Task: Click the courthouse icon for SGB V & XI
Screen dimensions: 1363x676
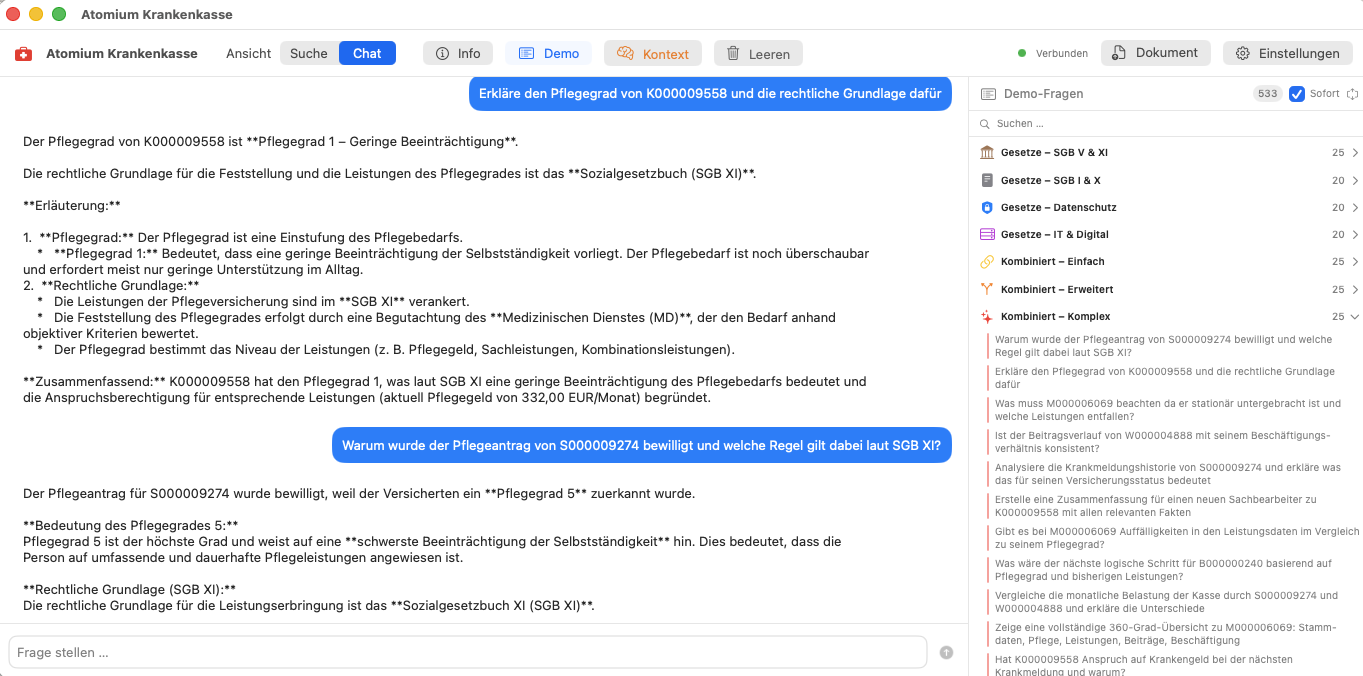Action: pyautogui.click(x=987, y=153)
